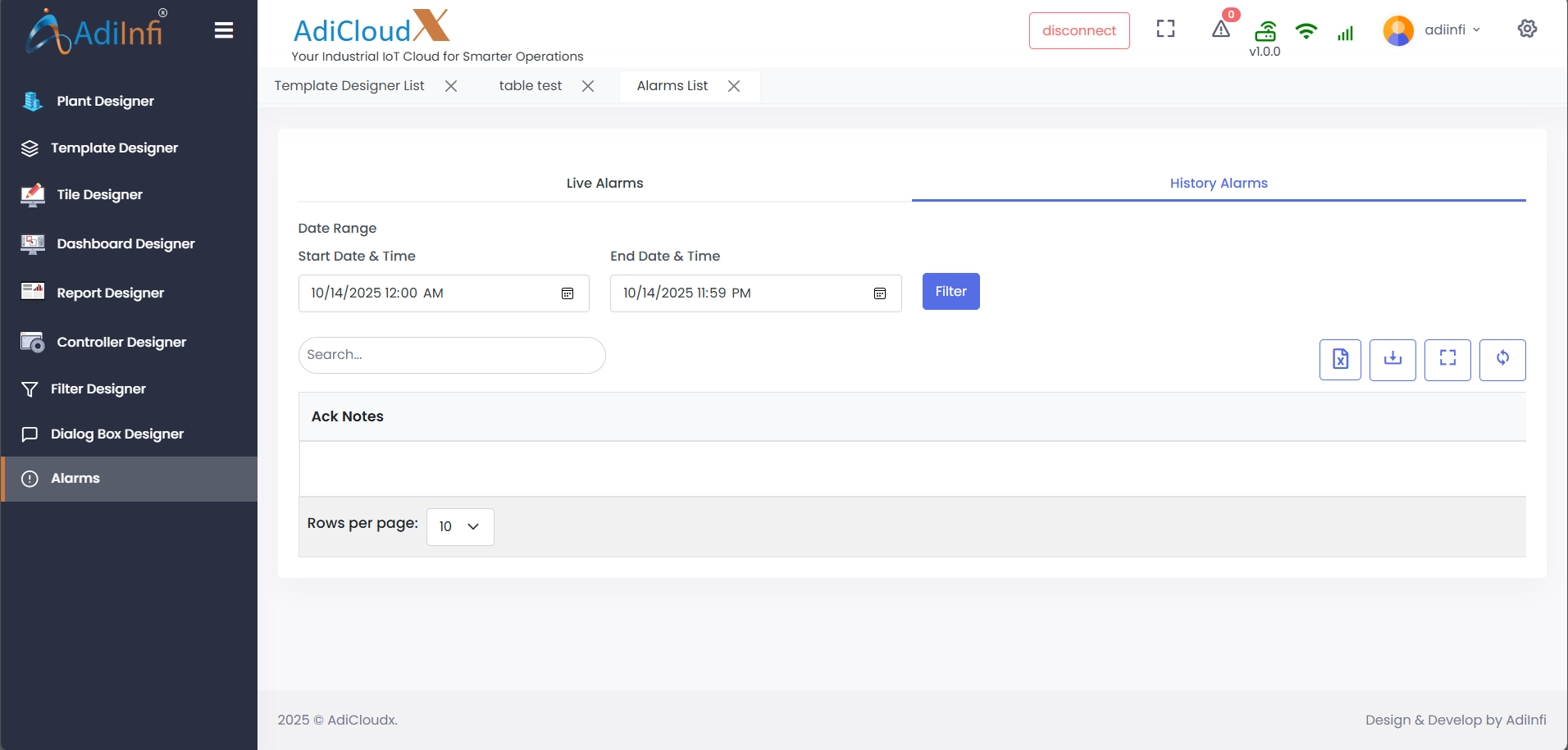
Task: Open the alert notifications warning icon
Action: click(x=1221, y=30)
